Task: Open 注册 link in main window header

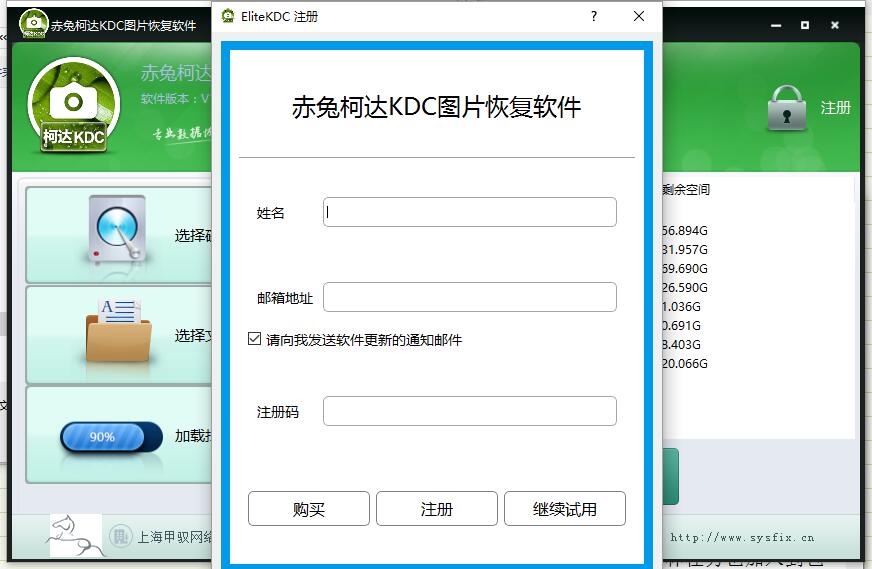Action: point(835,107)
